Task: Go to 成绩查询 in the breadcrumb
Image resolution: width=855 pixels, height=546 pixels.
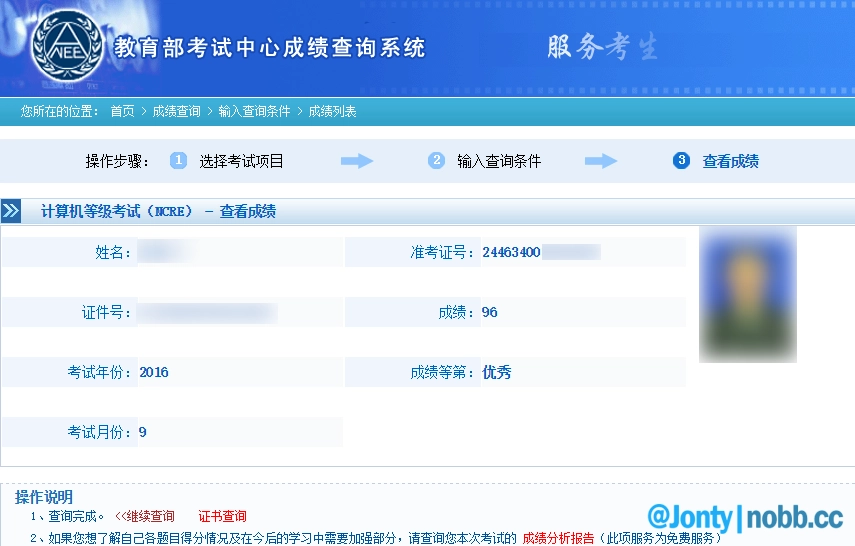Action: (x=176, y=112)
